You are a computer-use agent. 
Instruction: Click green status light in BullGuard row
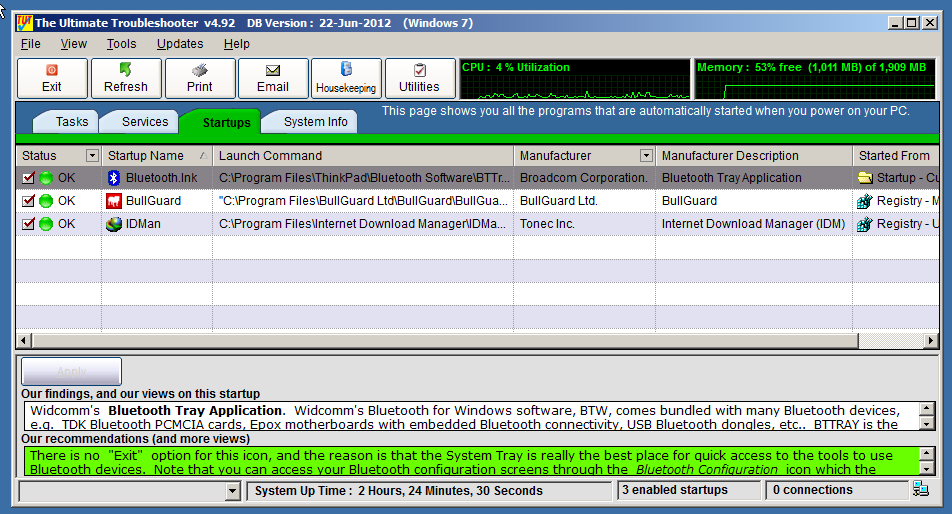tap(46, 201)
